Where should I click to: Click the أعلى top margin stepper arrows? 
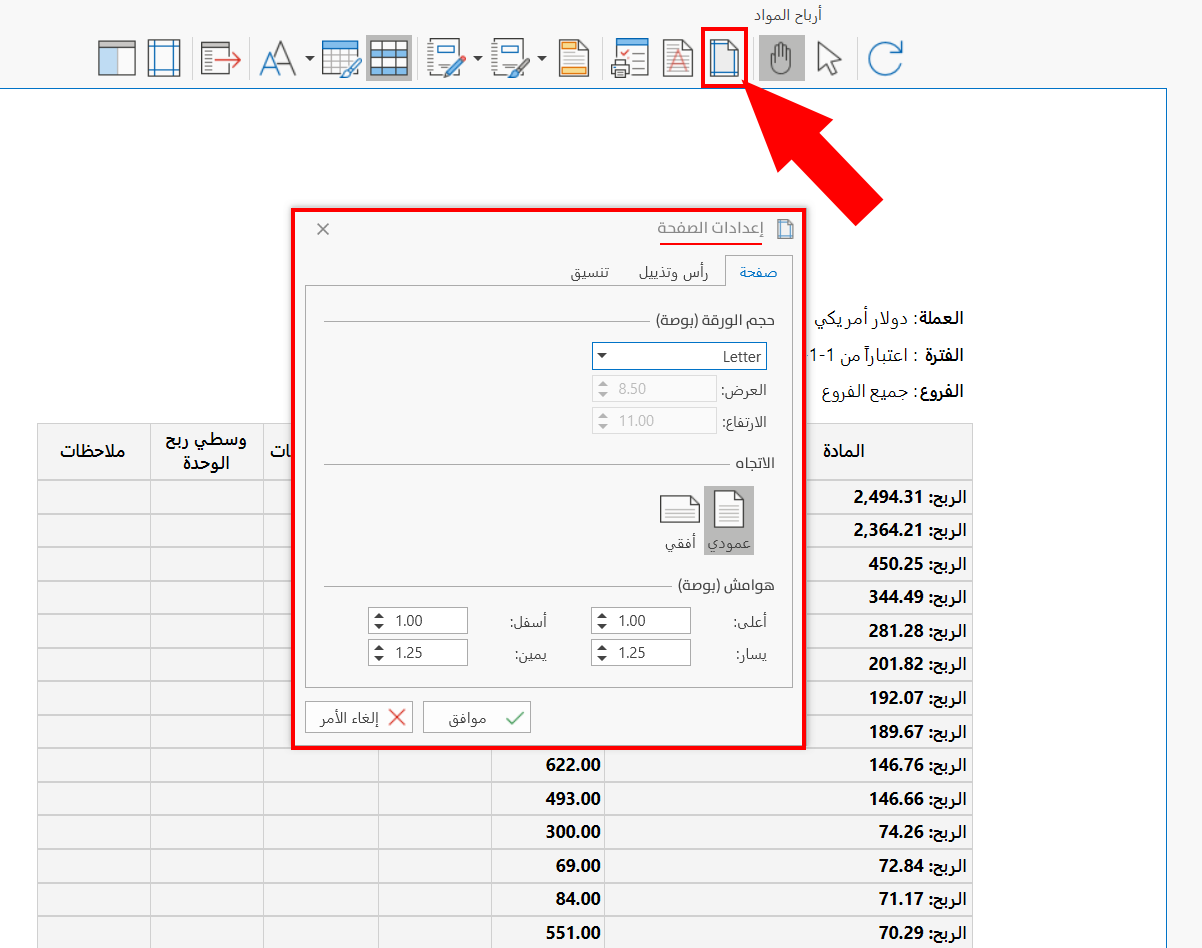(x=602, y=621)
